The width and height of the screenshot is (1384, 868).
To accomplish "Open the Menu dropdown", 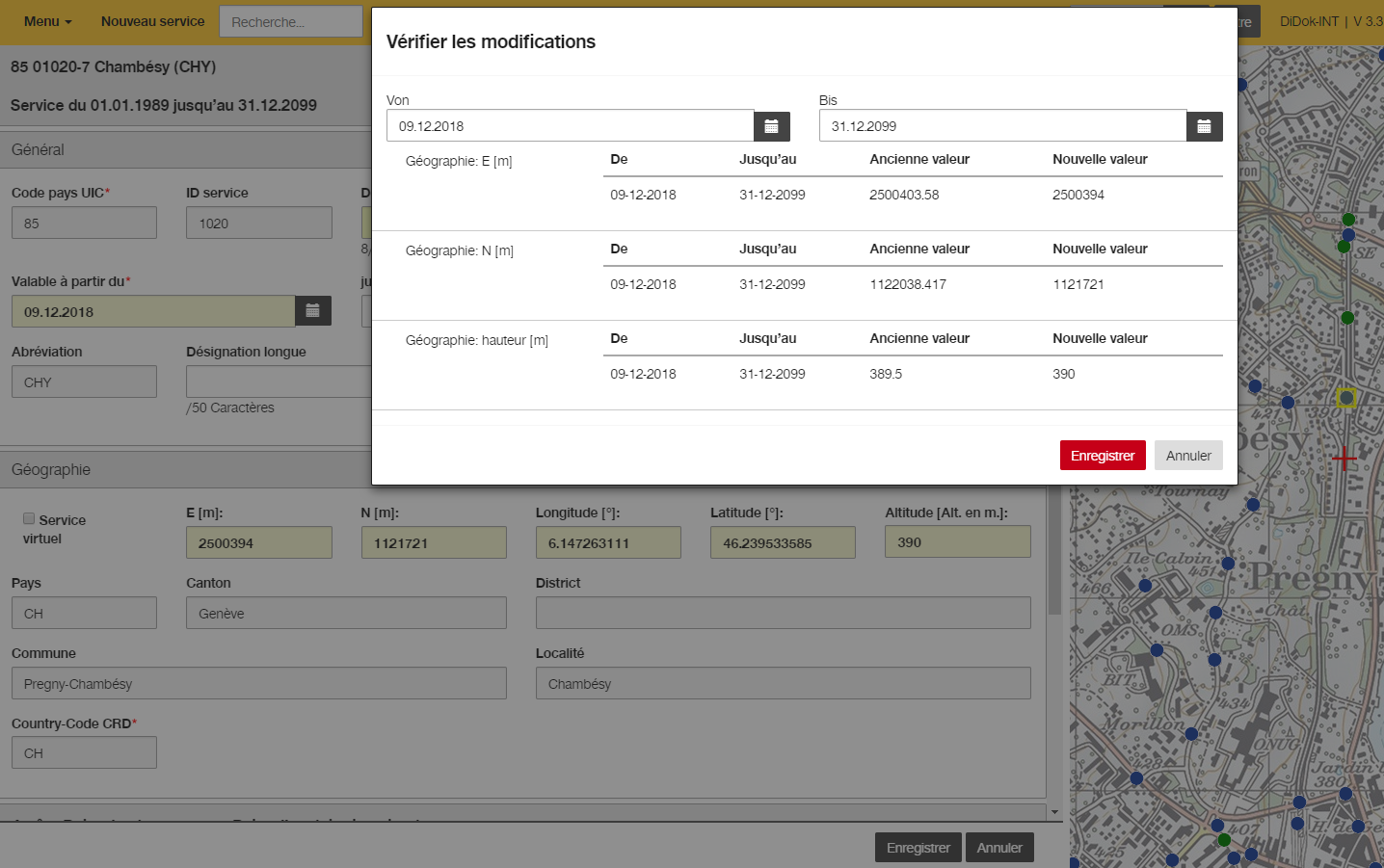I will pyautogui.click(x=47, y=21).
